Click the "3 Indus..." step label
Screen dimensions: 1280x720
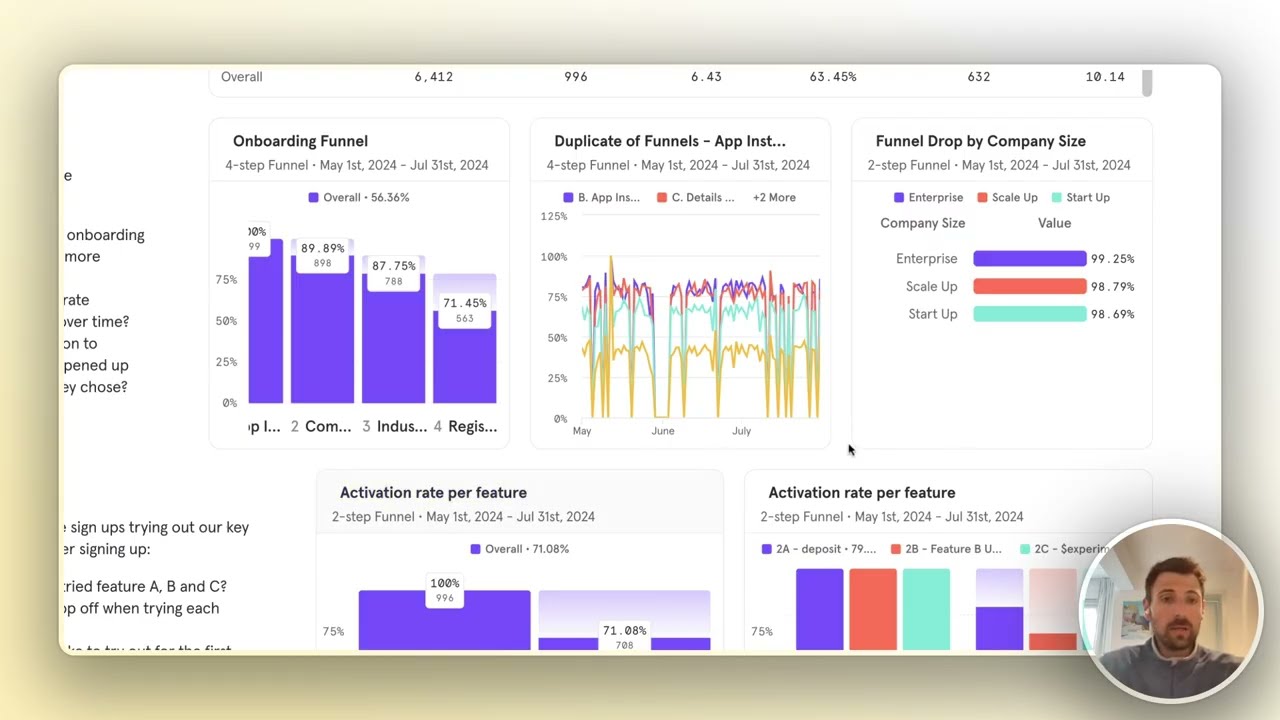[x=394, y=427]
